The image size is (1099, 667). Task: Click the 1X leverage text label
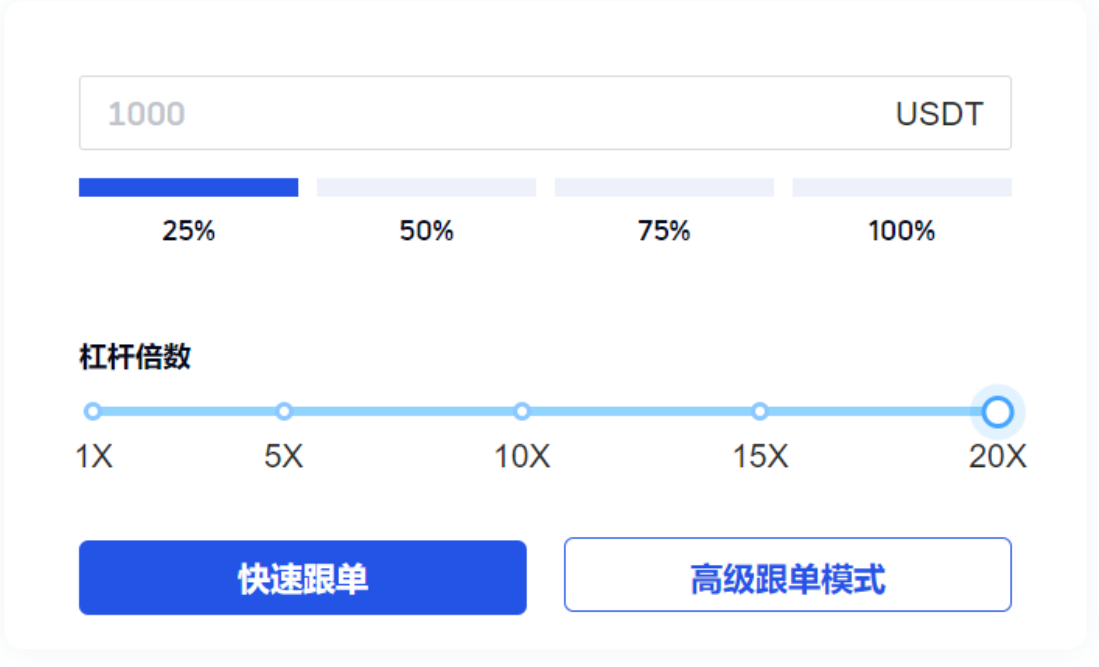point(94,457)
